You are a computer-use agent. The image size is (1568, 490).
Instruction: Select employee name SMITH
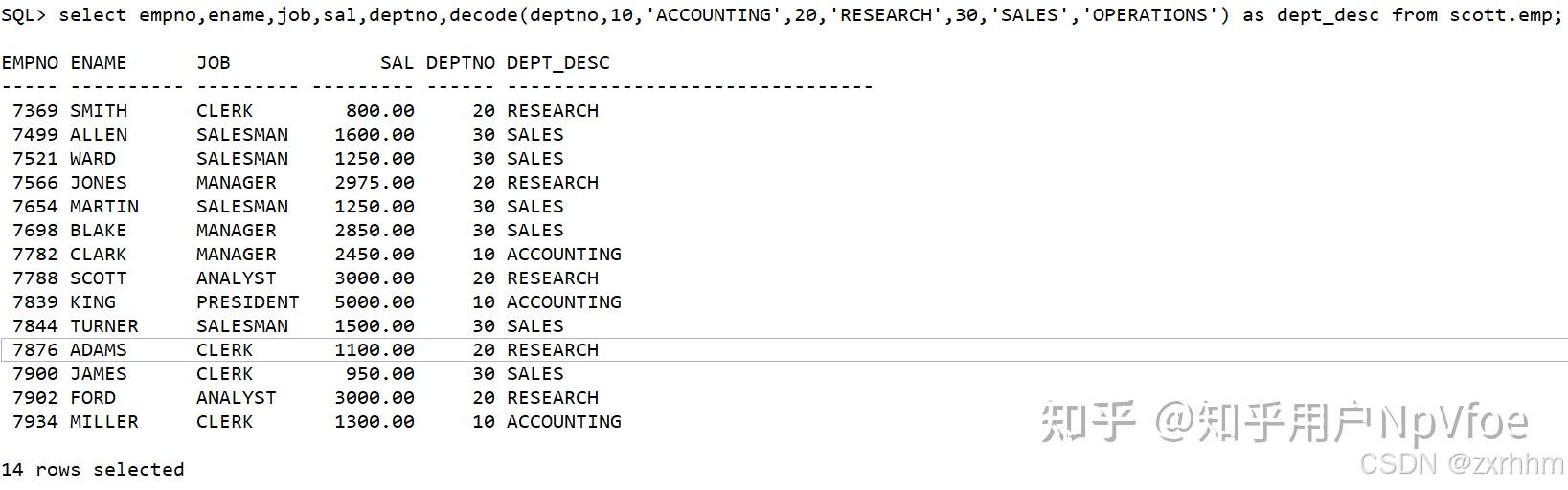(x=98, y=111)
